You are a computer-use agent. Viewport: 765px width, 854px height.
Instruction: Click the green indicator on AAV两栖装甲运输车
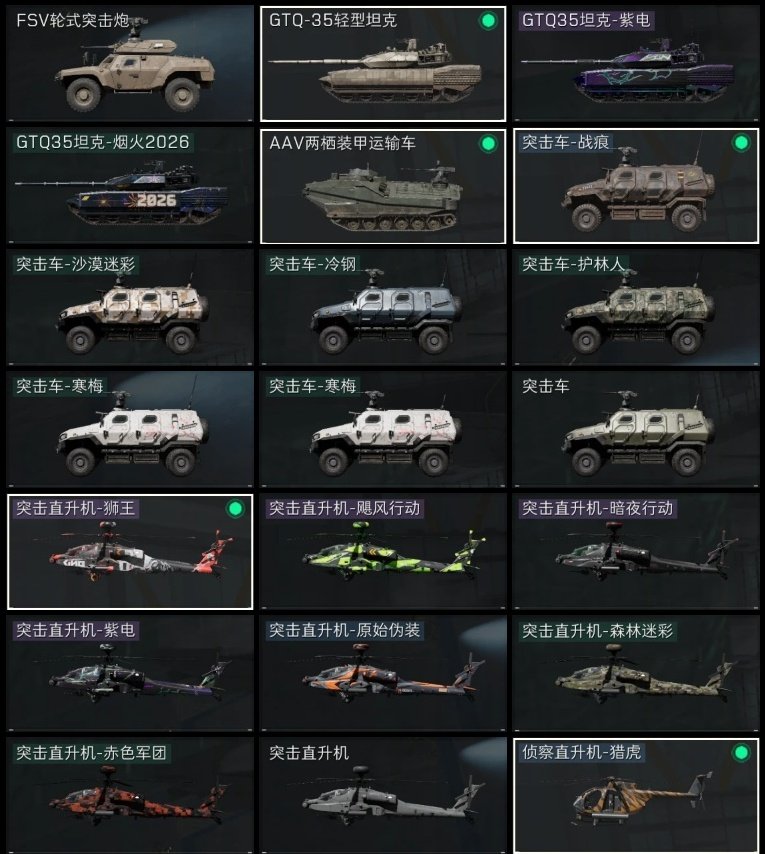pos(488,144)
